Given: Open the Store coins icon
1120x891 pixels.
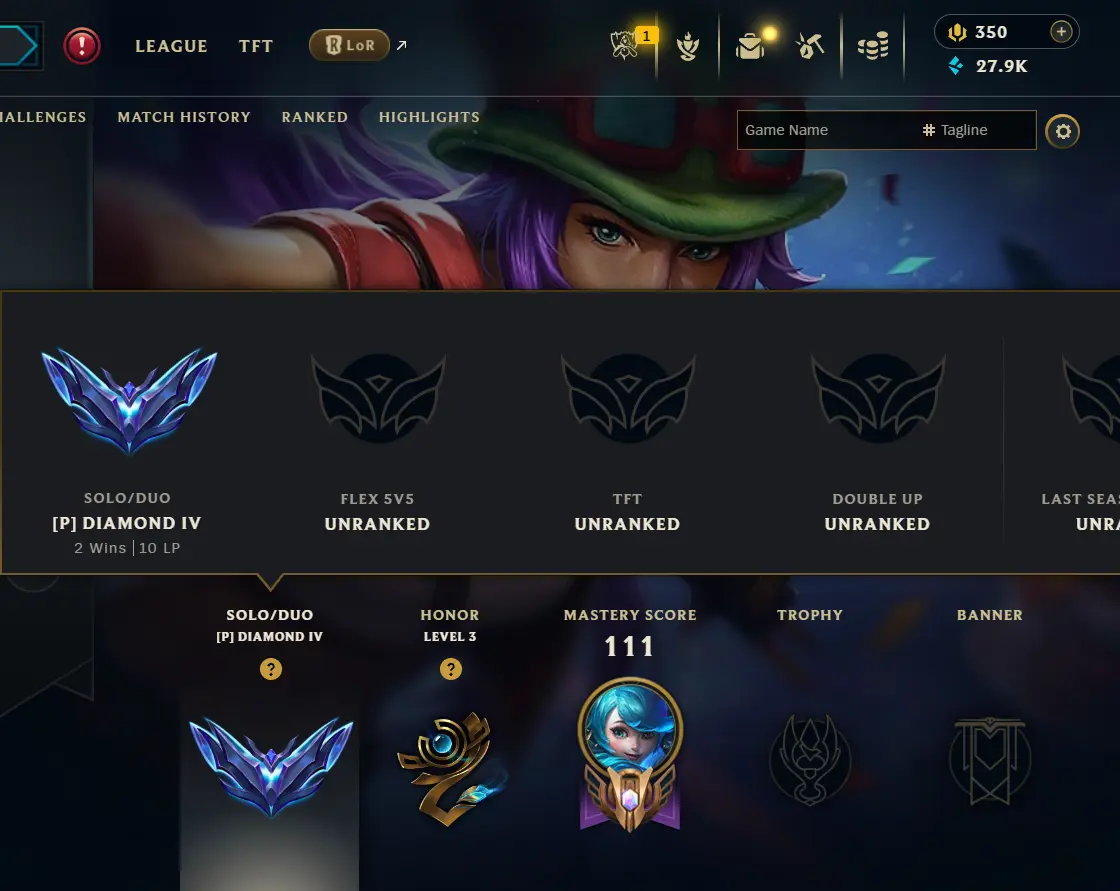Looking at the screenshot, I should 873,46.
